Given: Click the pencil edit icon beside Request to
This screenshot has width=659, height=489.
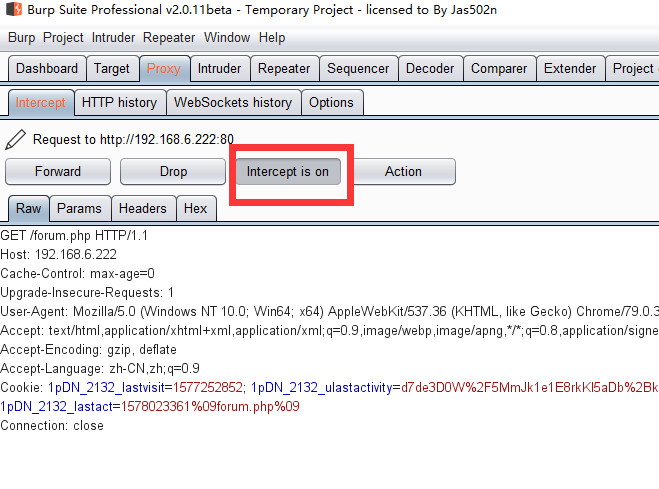Looking at the screenshot, I should click(x=15, y=139).
